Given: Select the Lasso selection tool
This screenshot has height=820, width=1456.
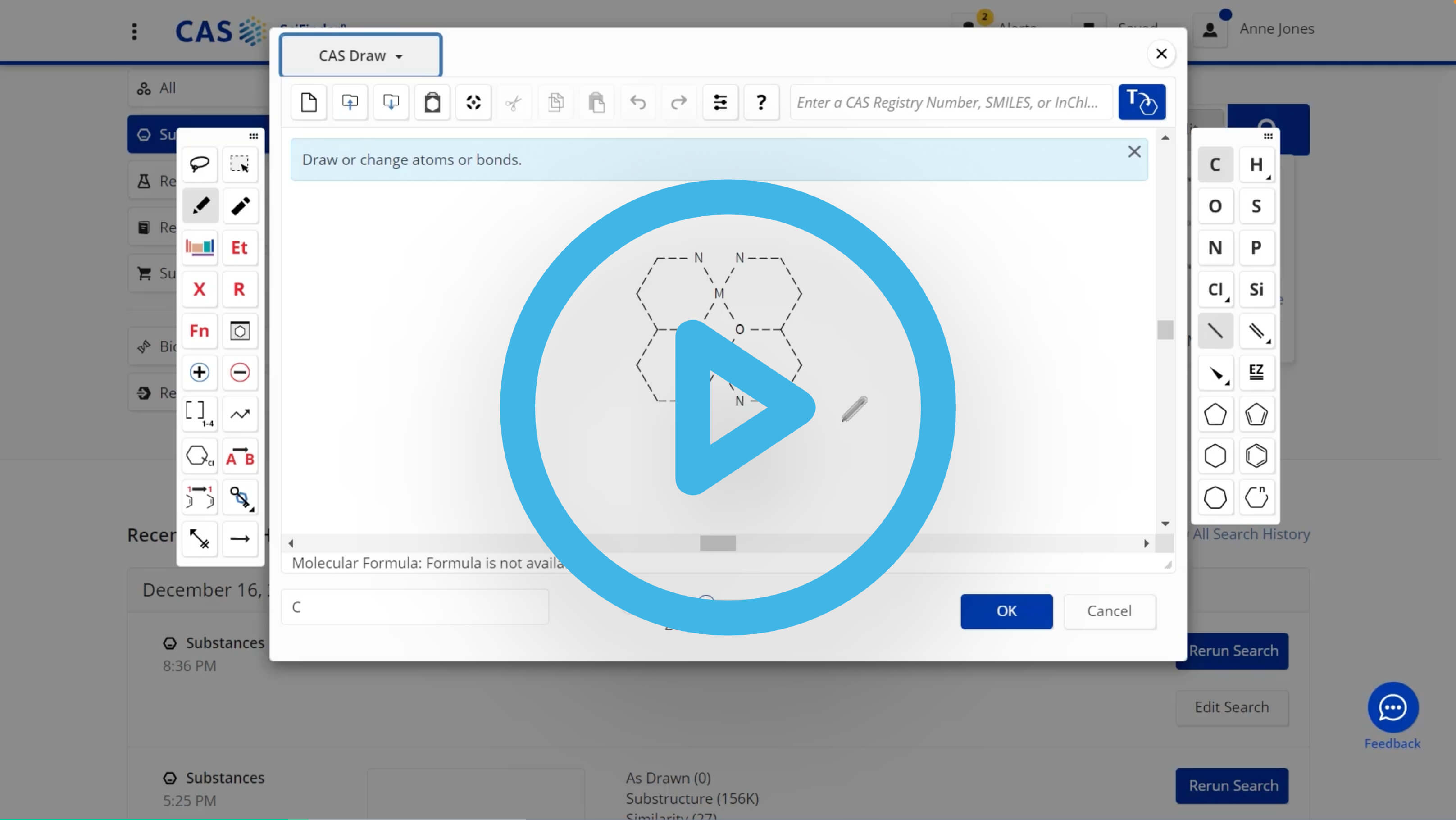Looking at the screenshot, I should tap(200, 164).
